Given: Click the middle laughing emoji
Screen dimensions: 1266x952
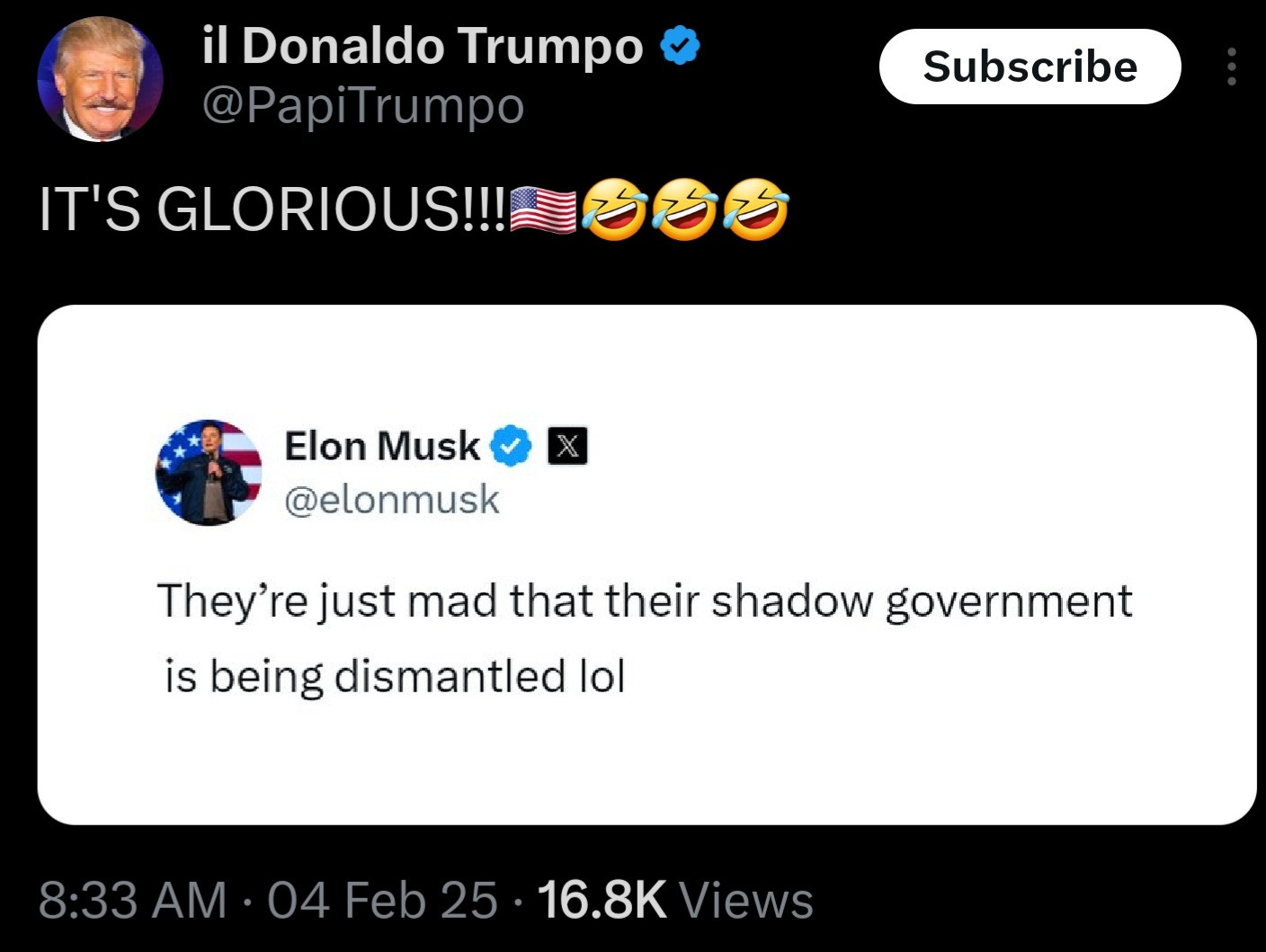Looking at the screenshot, I should 685,209.
